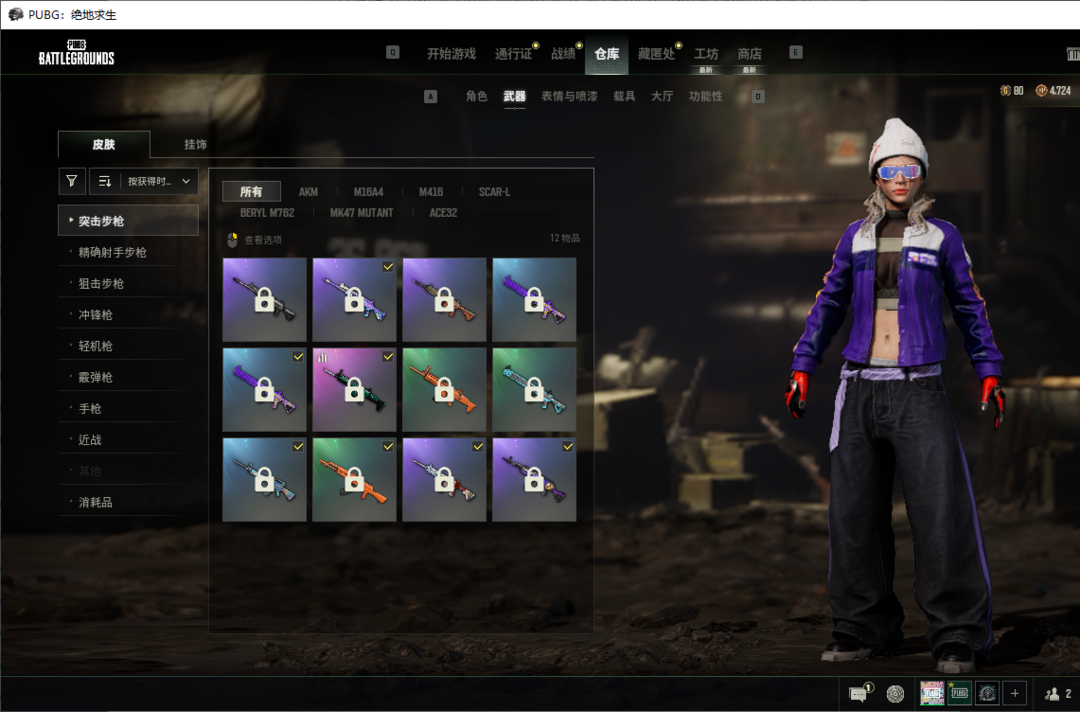Switch to the 表情与喷漆 sub-tab
This screenshot has height=712, width=1080.
tap(570, 96)
